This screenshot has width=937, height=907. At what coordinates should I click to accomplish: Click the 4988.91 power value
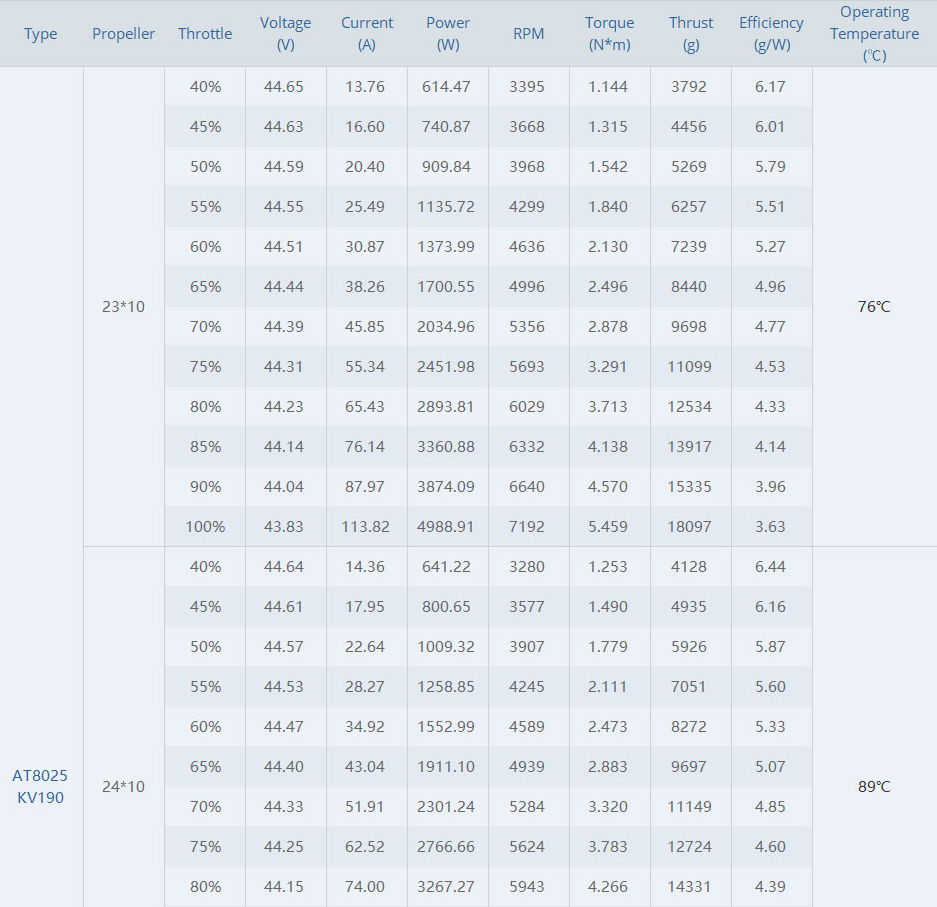pyautogui.click(x=446, y=526)
